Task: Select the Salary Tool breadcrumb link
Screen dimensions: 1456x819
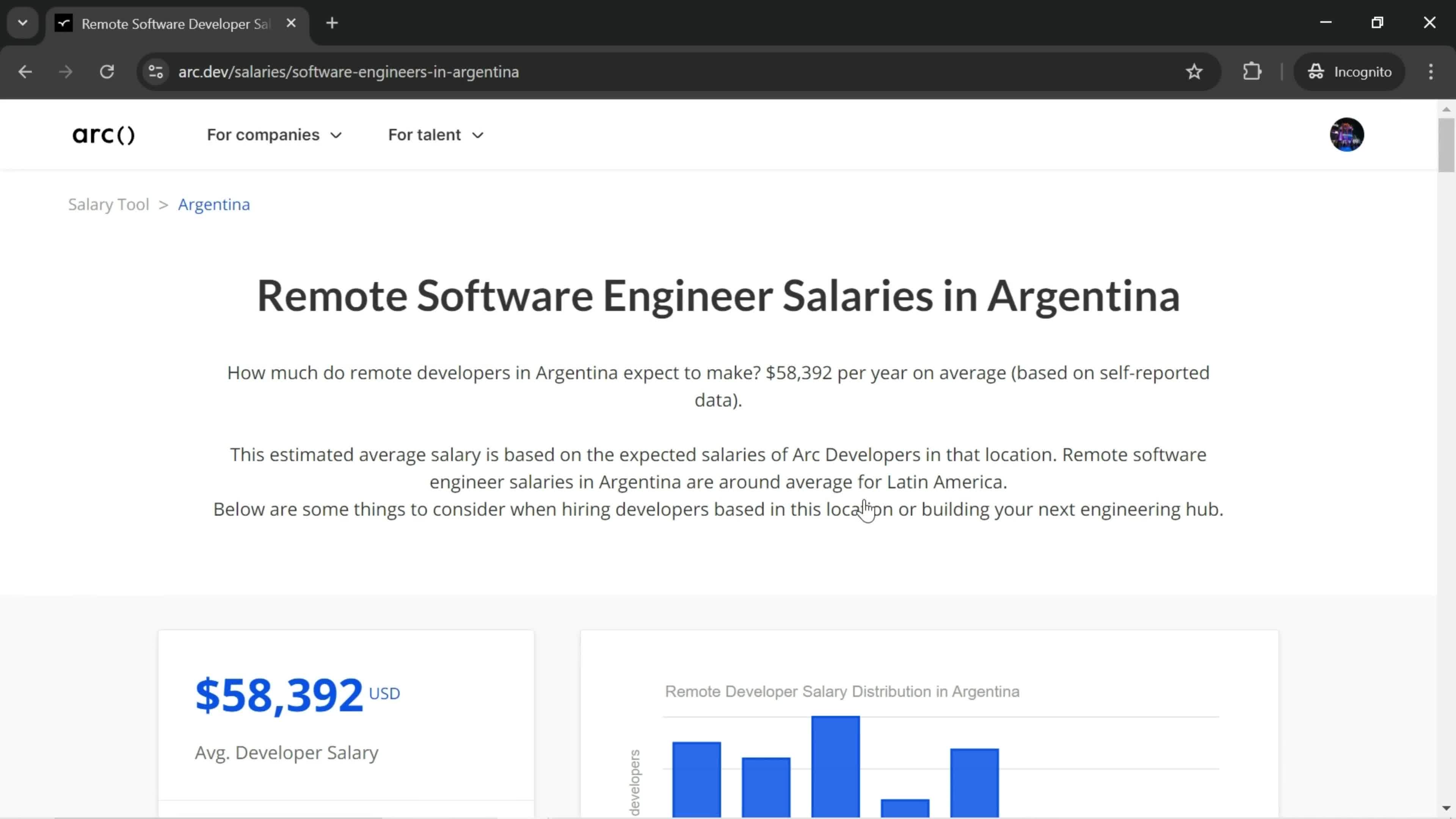Action: [x=109, y=204]
